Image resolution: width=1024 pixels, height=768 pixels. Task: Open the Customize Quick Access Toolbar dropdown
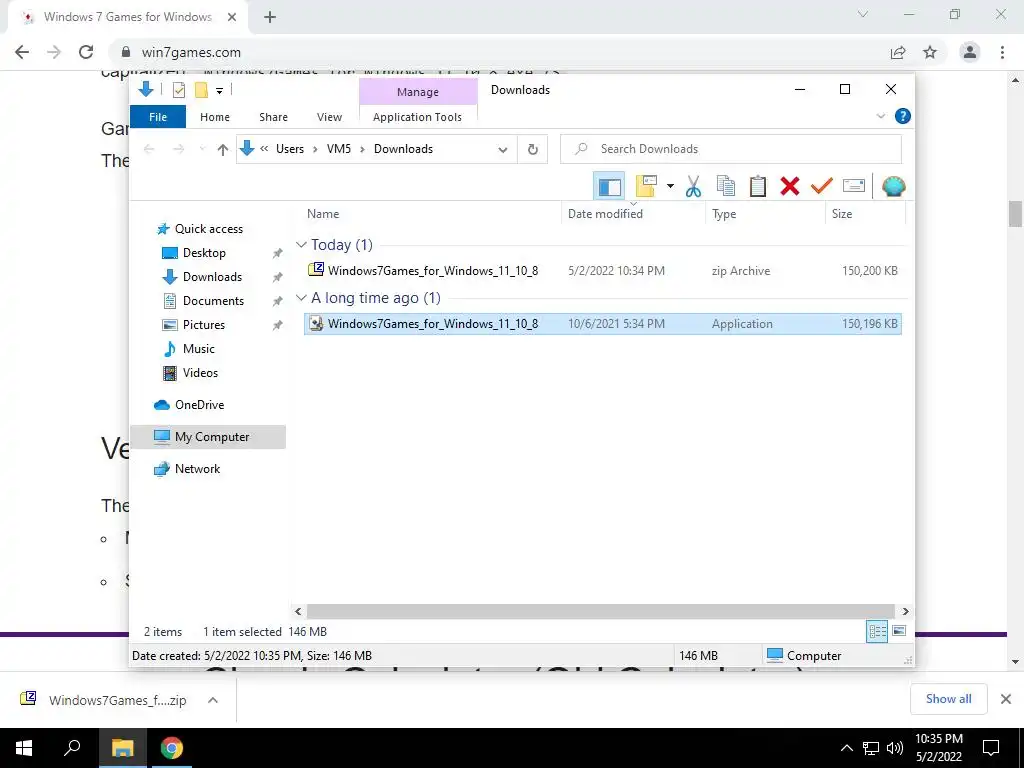(x=219, y=91)
